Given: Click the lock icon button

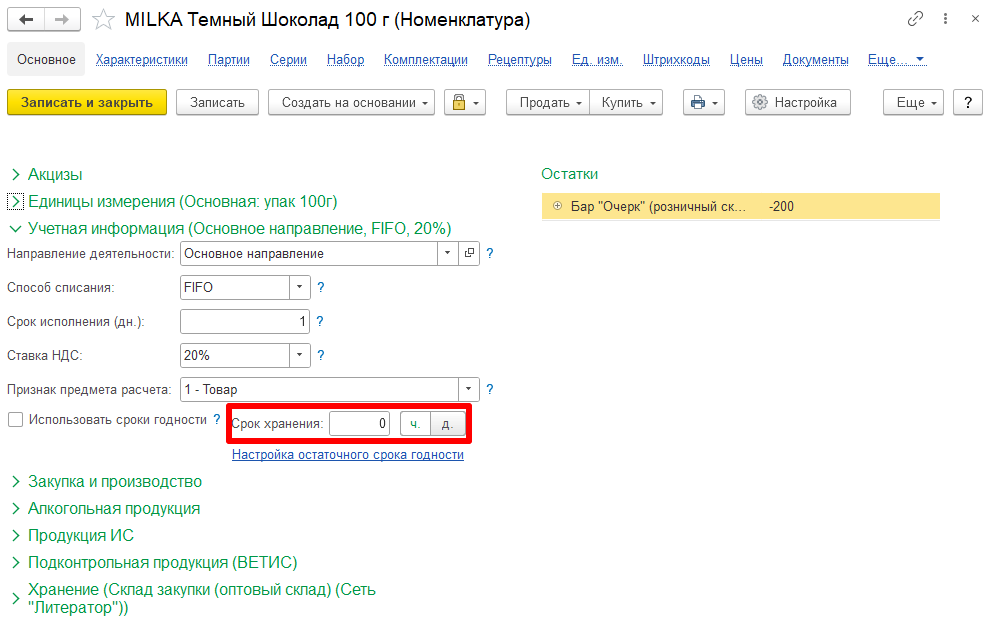Looking at the screenshot, I should click(465, 102).
